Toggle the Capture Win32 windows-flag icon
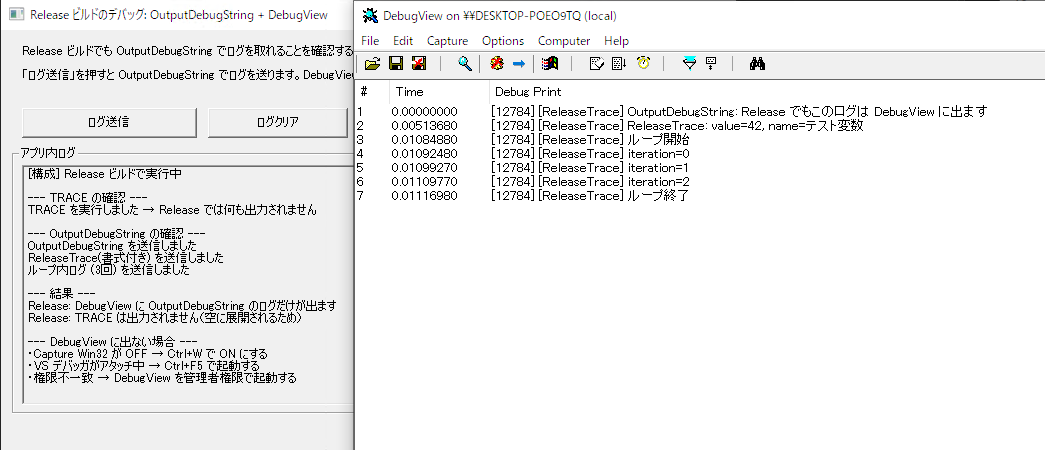This screenshot has height=450, width=1045. pyautogui.click(x=550, y=64)
